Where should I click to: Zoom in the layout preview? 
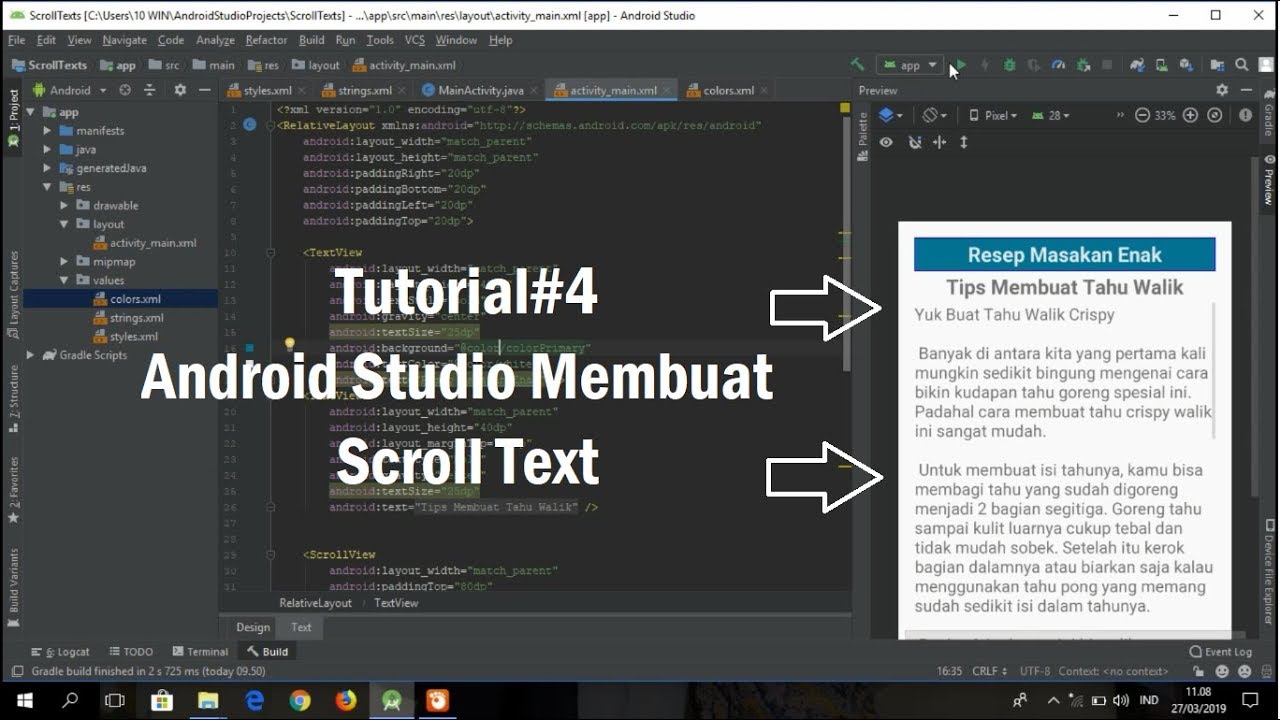[1190, 115]
